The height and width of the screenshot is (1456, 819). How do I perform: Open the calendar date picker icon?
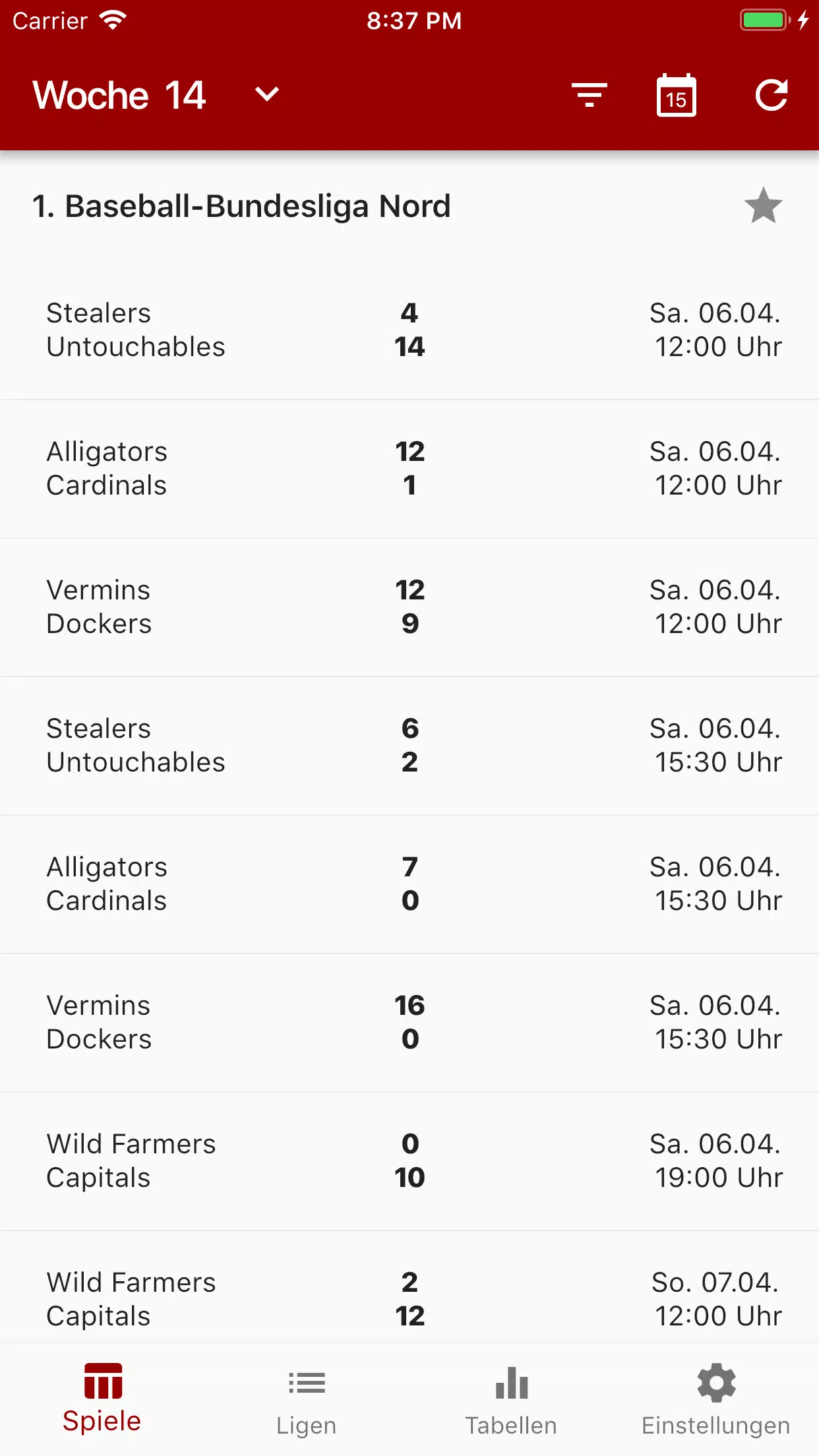coord(676,95)
